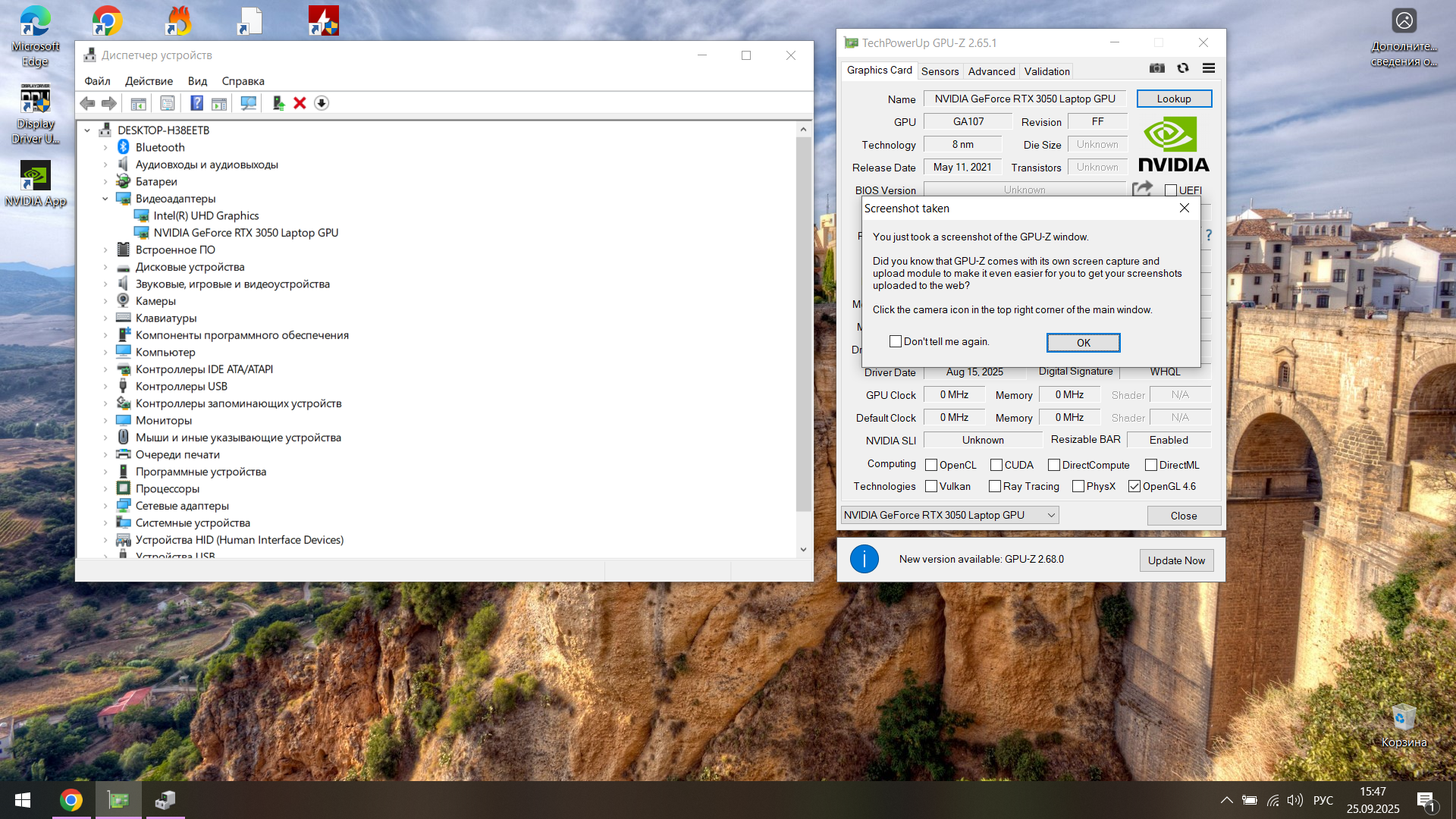Check the Don't tell me again box
Screen dimensions: 1456x819
(896, 342)
